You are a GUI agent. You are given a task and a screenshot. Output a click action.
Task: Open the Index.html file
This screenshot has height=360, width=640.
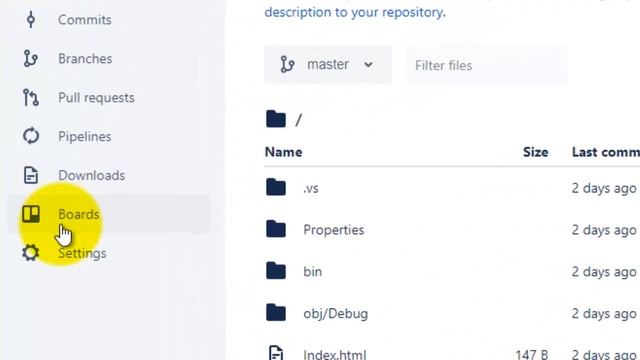(x=335, y=354)
